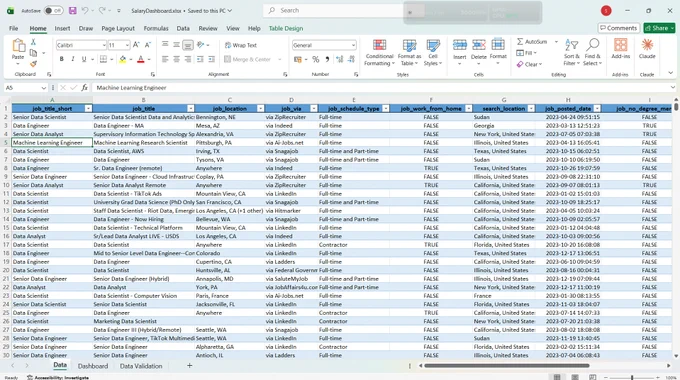
Task: Switch to the Insert ribbon tab
Action: point(62,28)
